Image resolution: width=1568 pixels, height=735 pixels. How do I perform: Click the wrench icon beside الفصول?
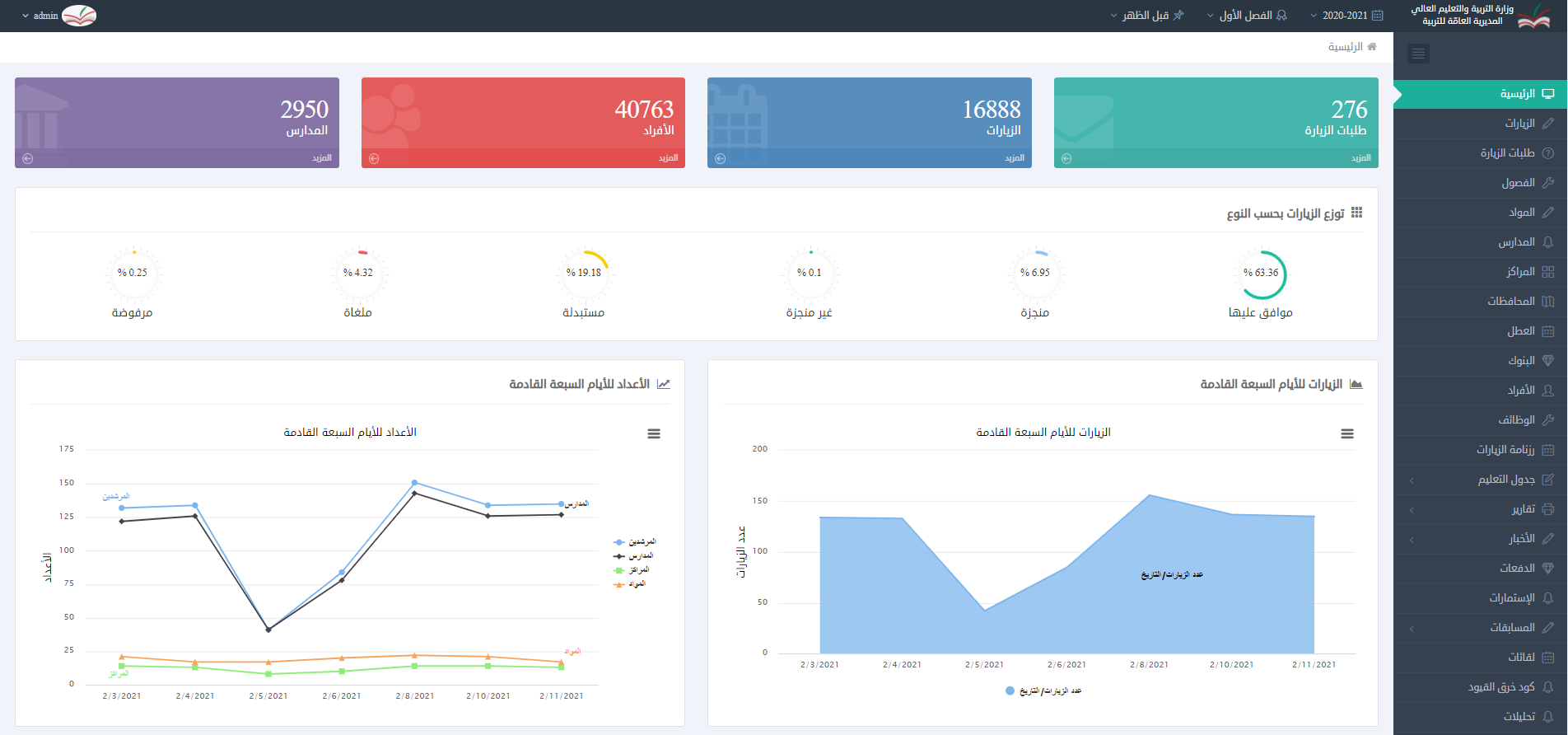coord(1548,183)
